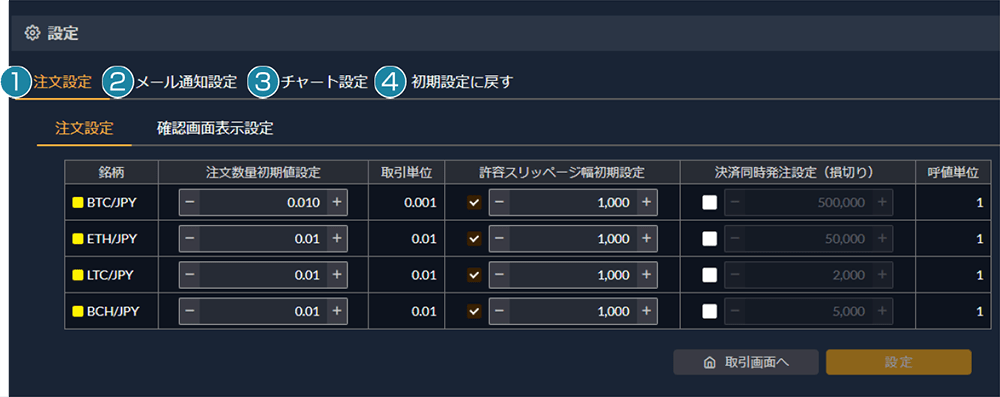Open the メール通知設定 tab
The width and height of the screenshot is (1000, 397).
click(186, 82)
